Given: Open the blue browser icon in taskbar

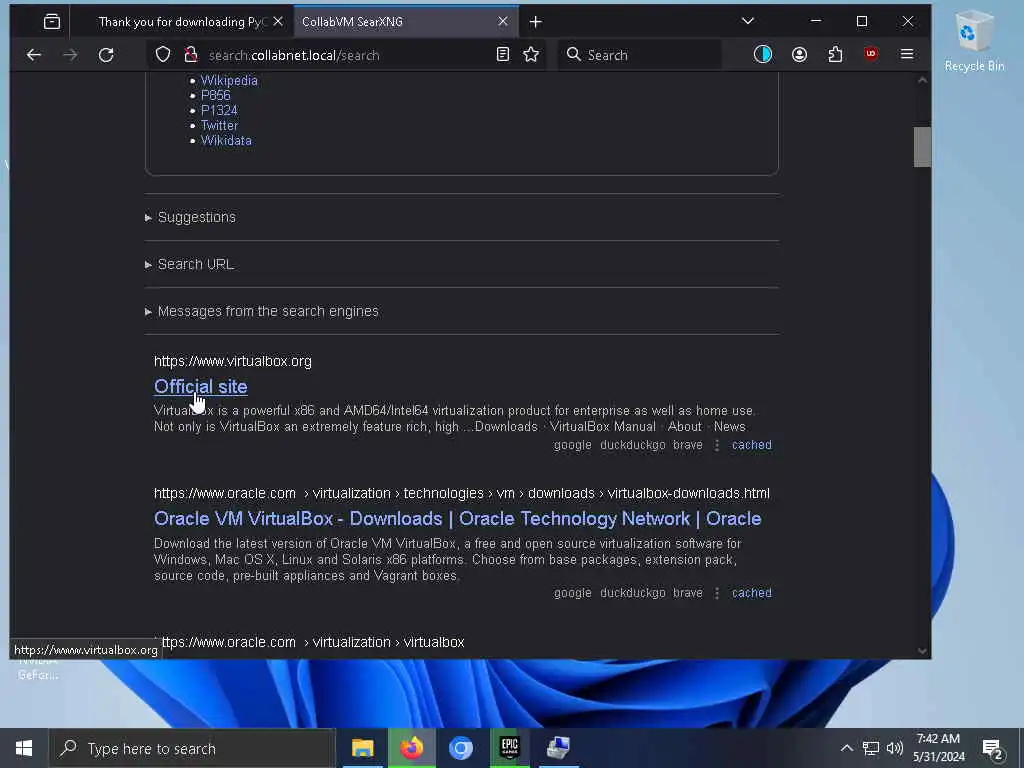Looking at the screenshot, I should coord(460,748).
